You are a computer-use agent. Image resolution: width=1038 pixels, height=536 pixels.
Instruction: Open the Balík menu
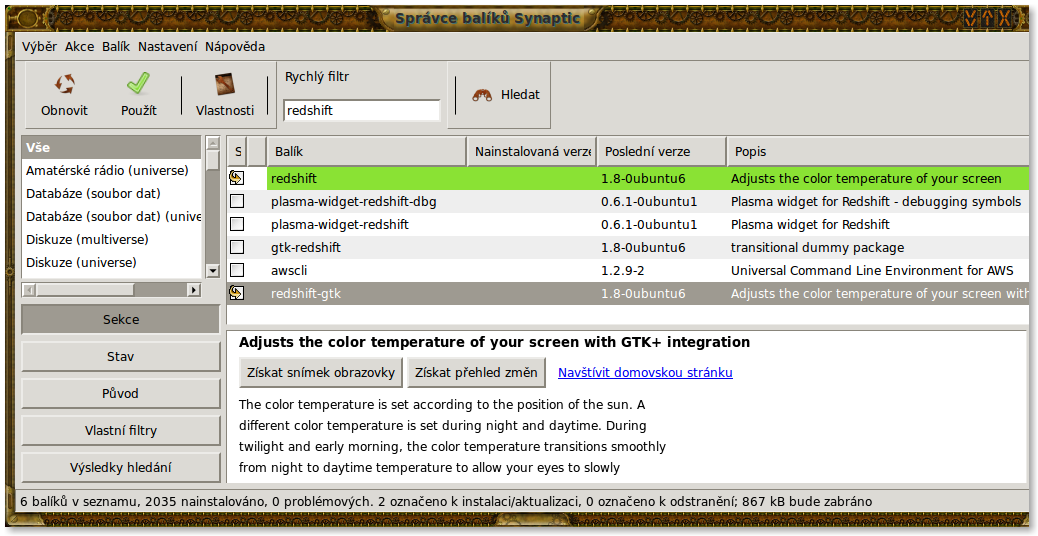[116, 46]
